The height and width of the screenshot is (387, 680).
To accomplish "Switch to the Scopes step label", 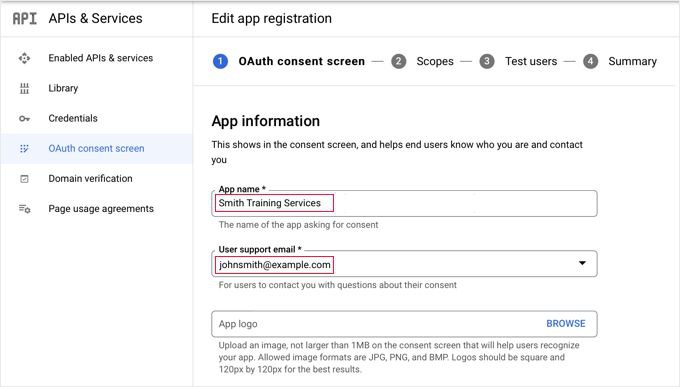I will [x=435, y=61].
